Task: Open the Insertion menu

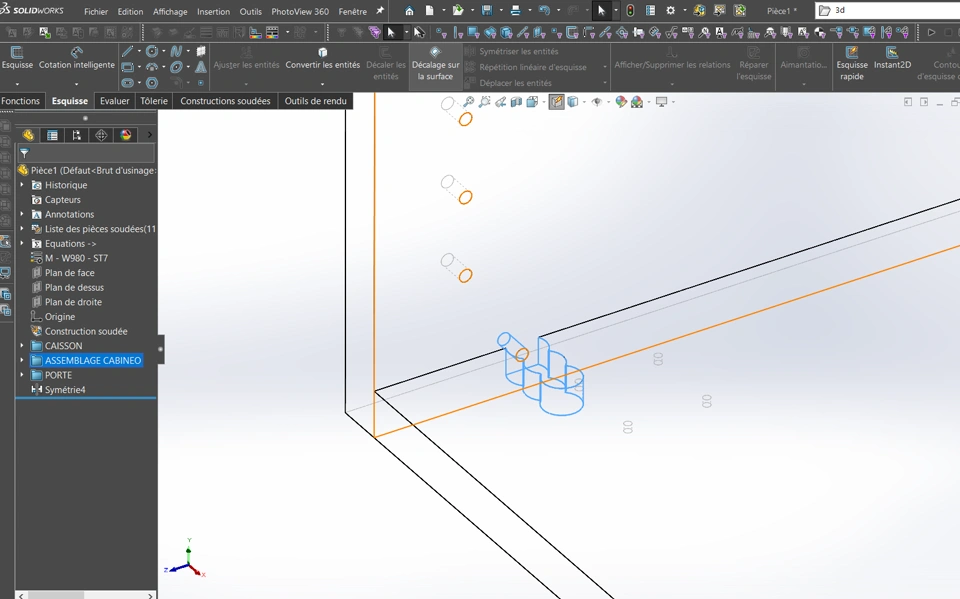Action: coord(213,12)
